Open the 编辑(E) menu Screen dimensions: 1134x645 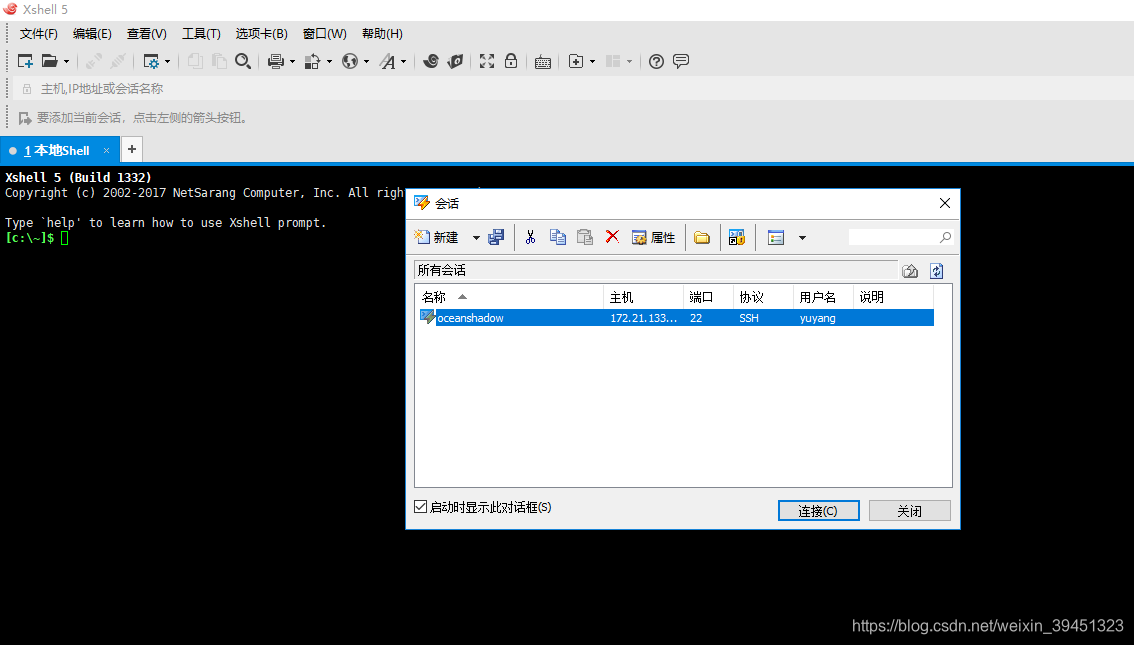tap(92, 34)
